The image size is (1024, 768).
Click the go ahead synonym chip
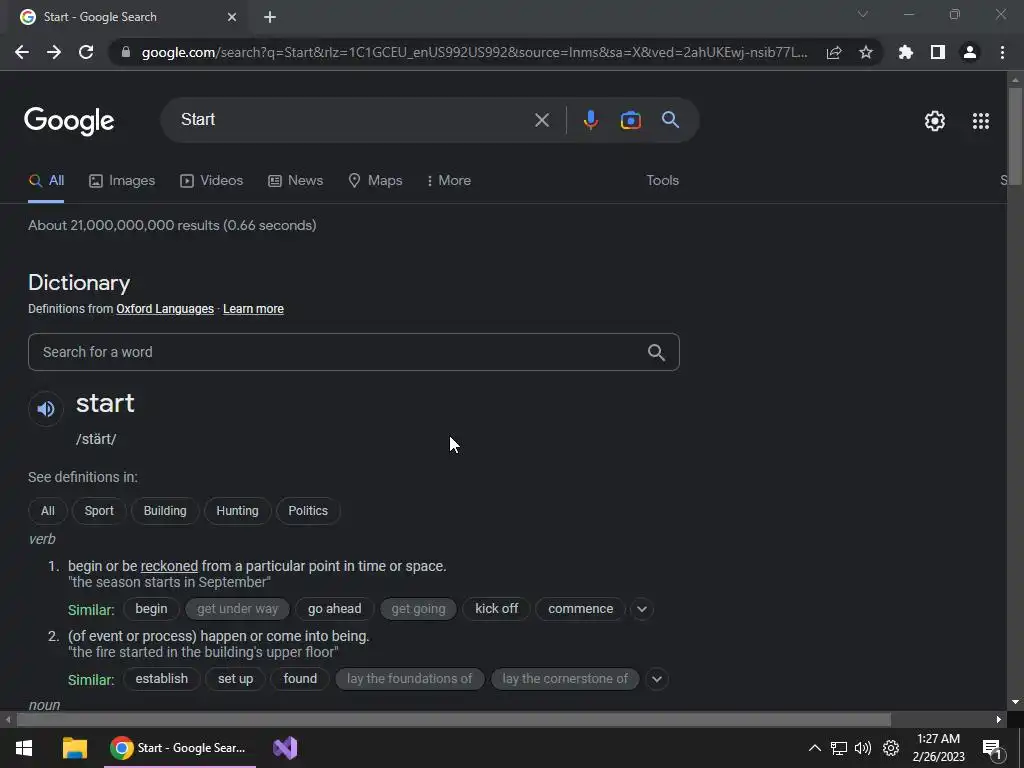pos(334,609)
